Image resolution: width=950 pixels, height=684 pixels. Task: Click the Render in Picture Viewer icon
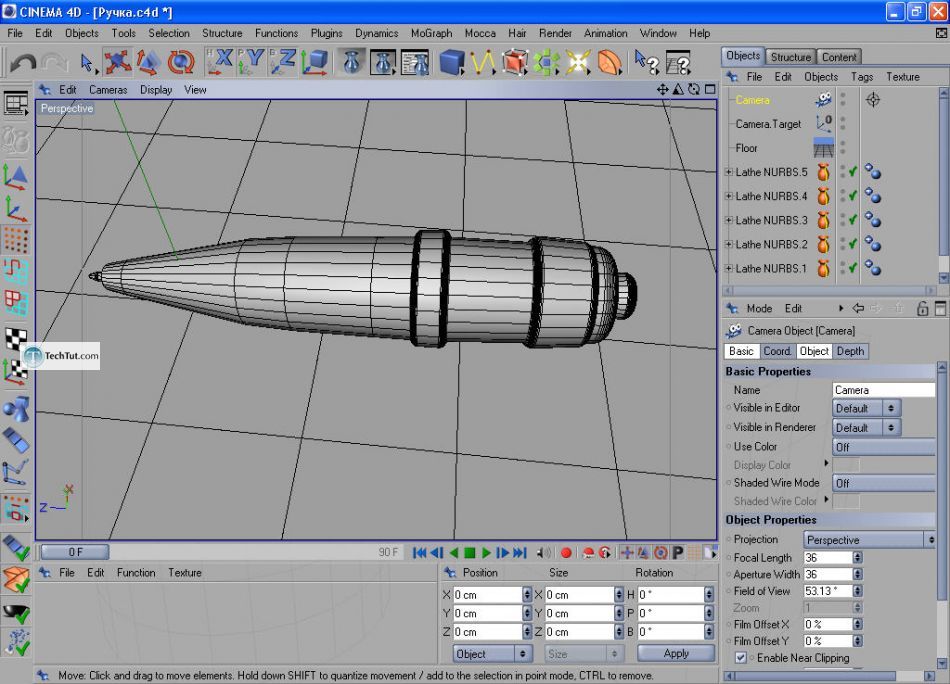(383, 62)
